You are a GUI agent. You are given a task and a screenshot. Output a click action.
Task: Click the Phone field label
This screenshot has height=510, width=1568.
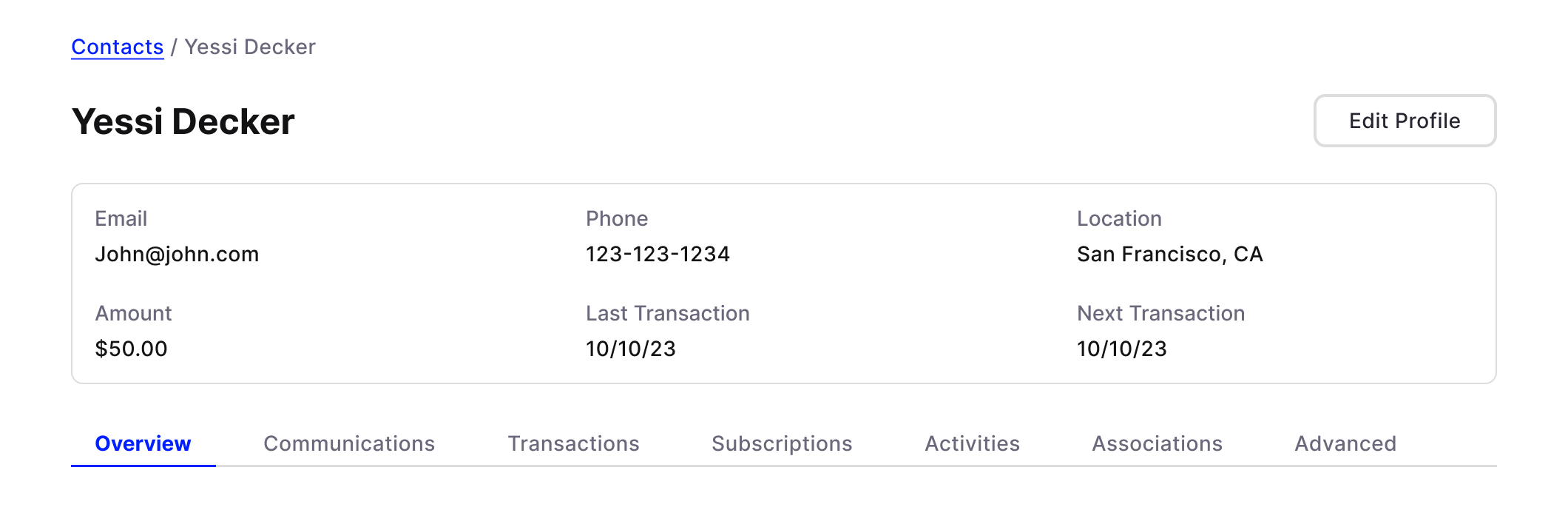pos(616,218)
